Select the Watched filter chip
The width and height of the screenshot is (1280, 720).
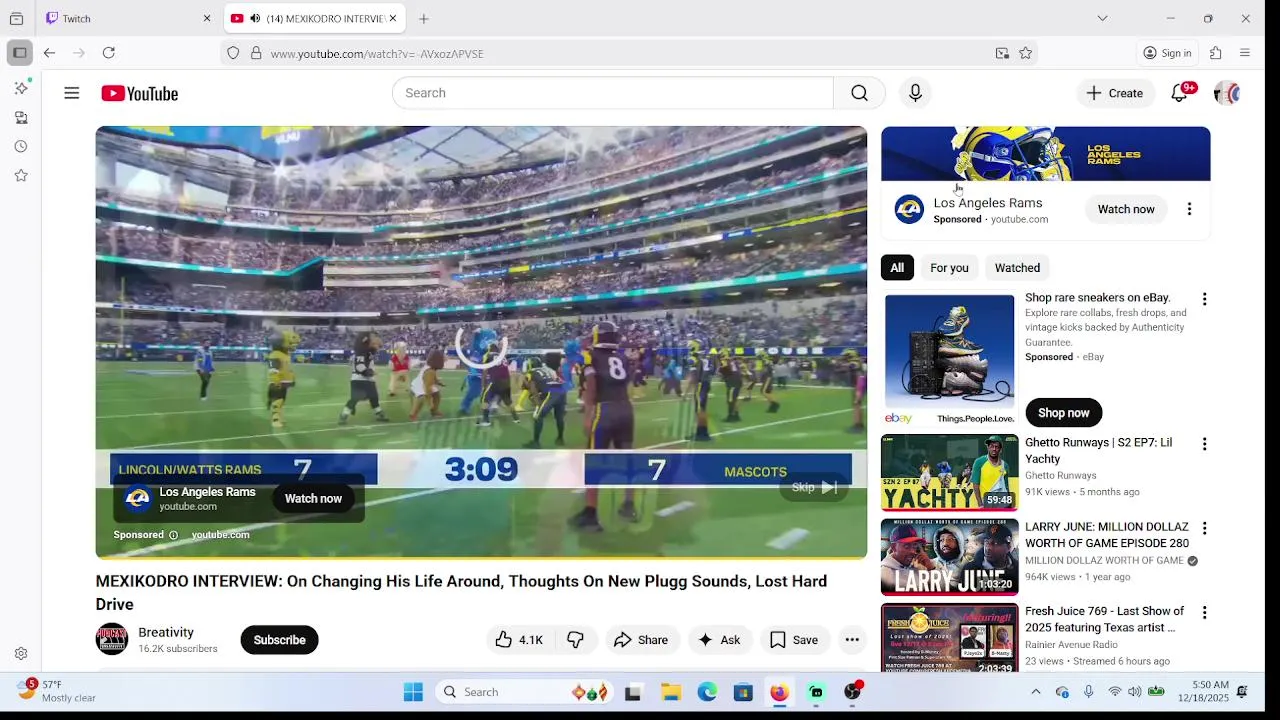[x=1017, y=268]
